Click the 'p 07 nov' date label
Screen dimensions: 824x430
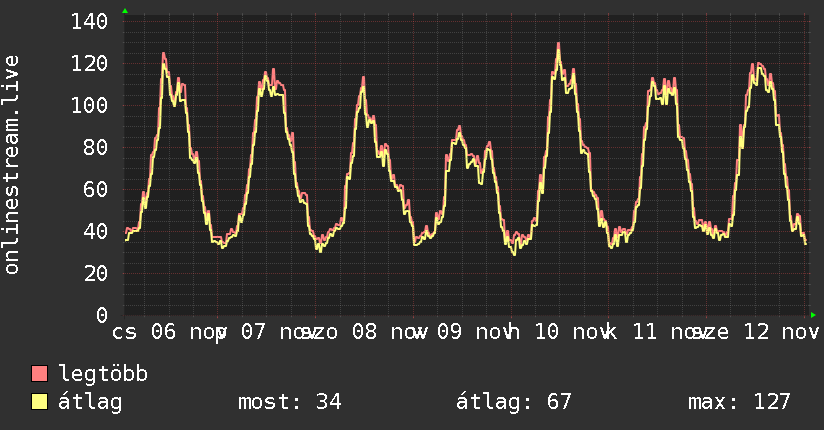[264, 332]
